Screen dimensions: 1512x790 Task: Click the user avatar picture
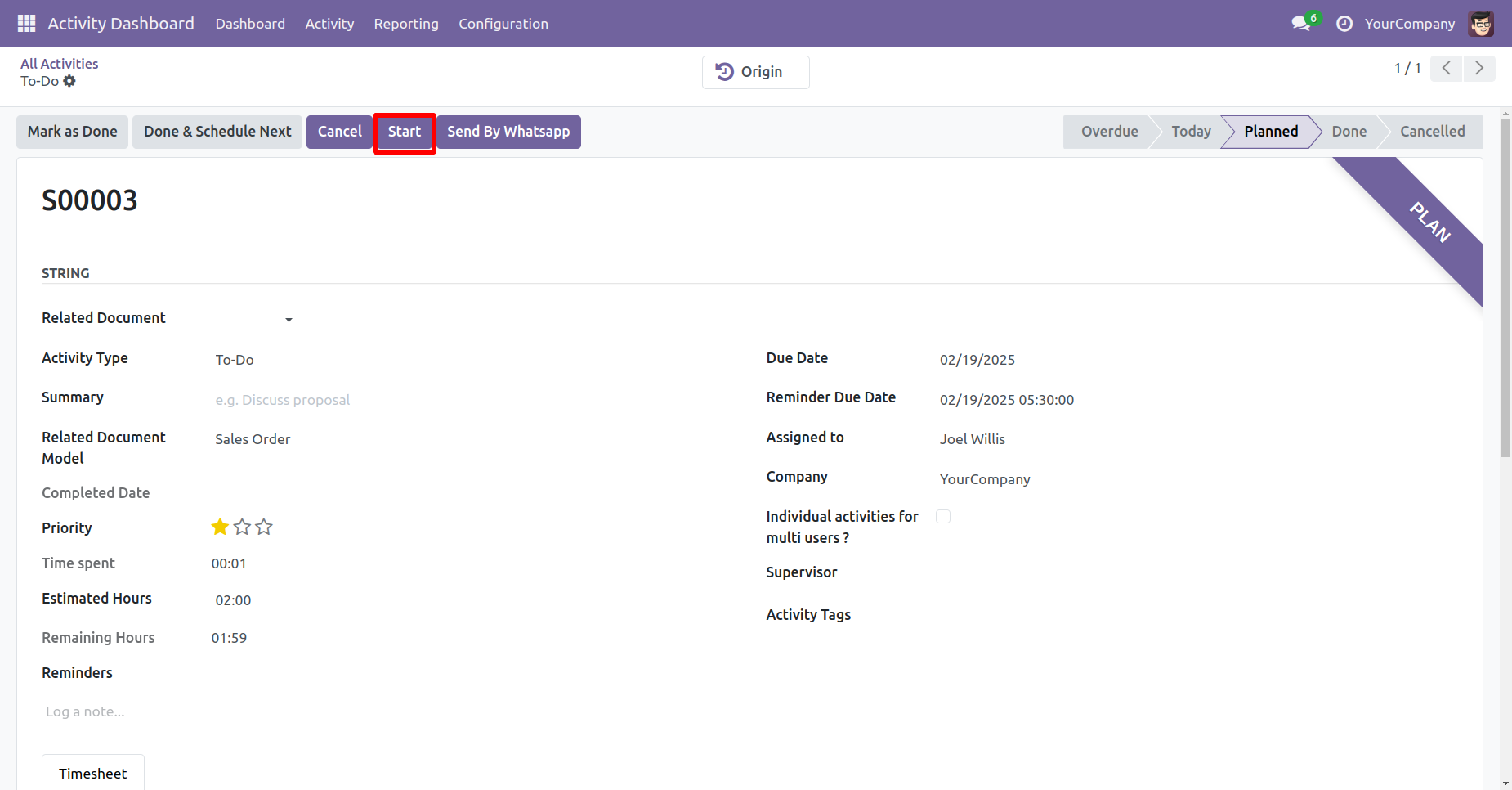pyautogui.click(x=1481, y=24)
